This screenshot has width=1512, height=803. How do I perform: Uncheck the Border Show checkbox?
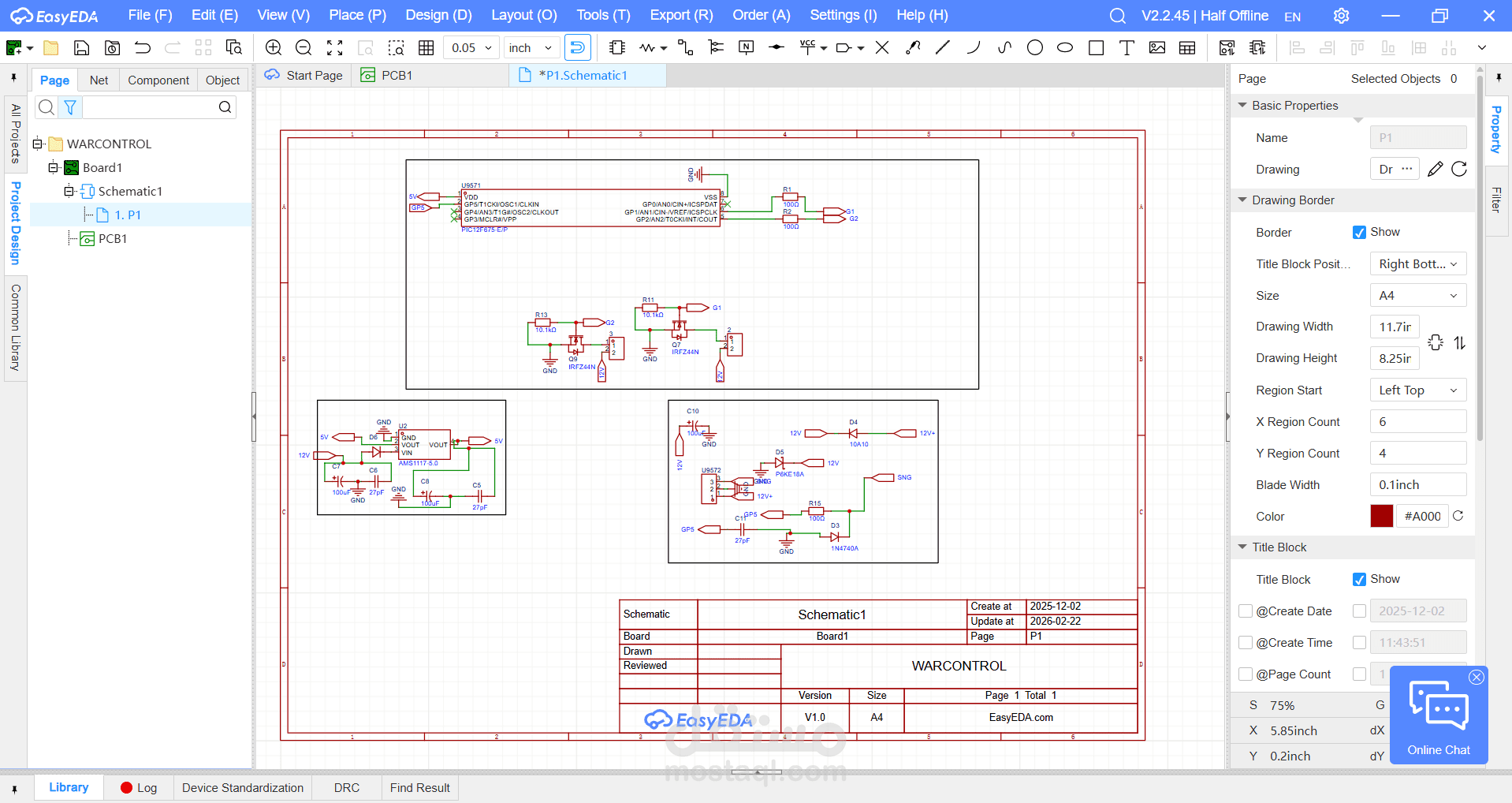[x=1359, y=232]
